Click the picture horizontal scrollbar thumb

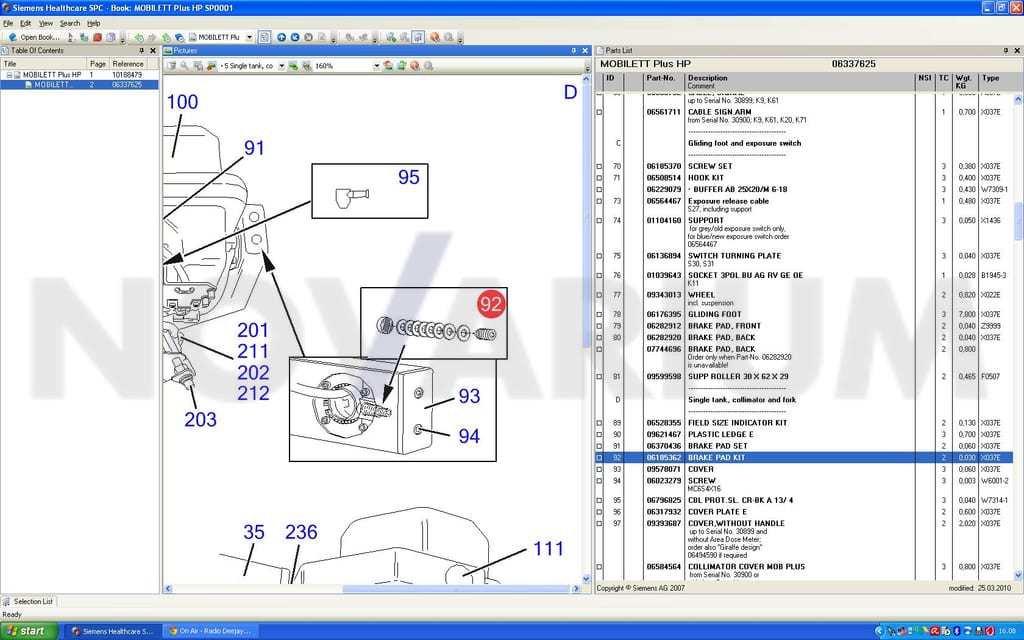(456, 589)
